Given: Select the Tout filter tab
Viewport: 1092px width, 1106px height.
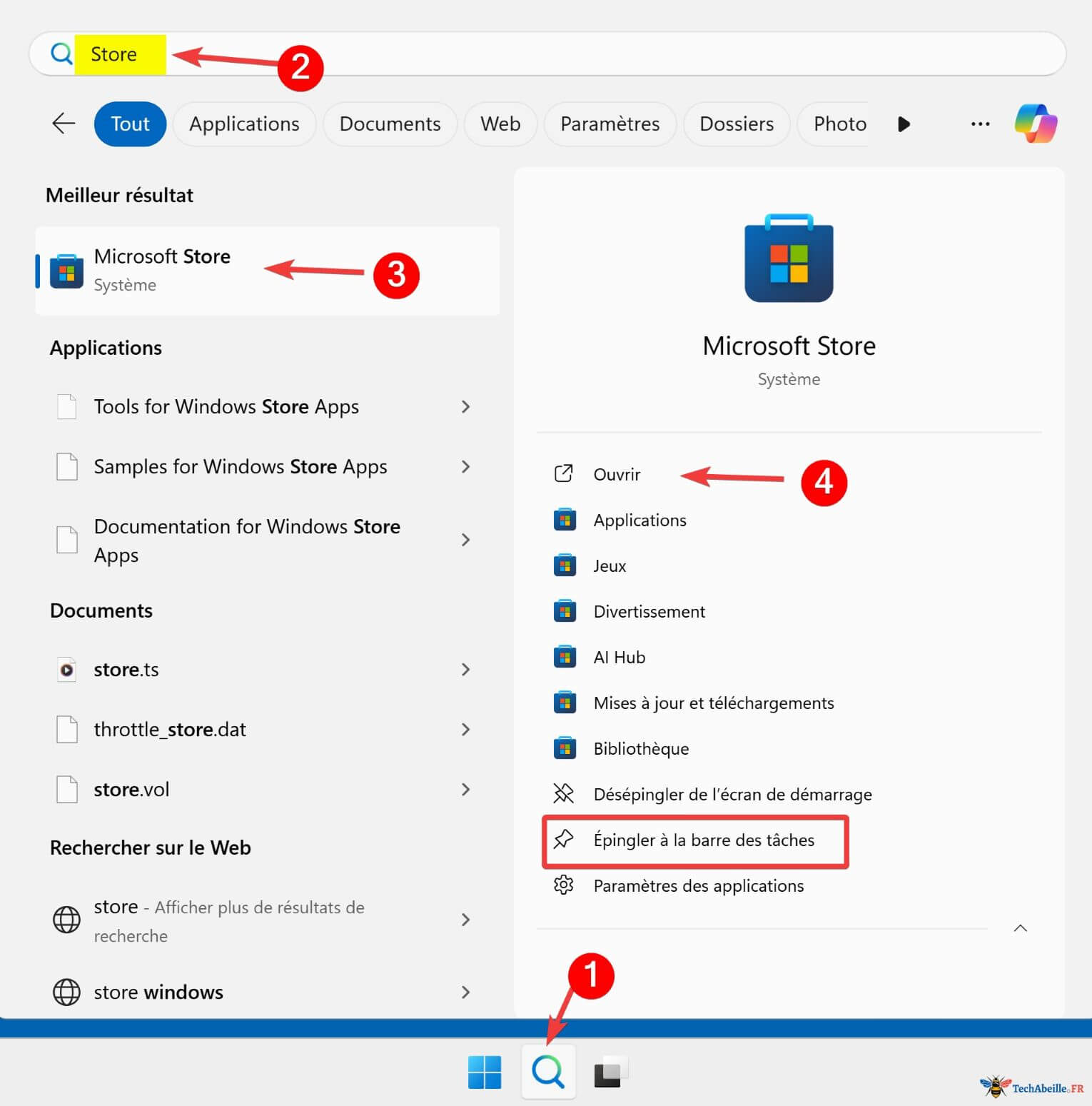Looking at the screenshot, I should (x=130, y=124).
